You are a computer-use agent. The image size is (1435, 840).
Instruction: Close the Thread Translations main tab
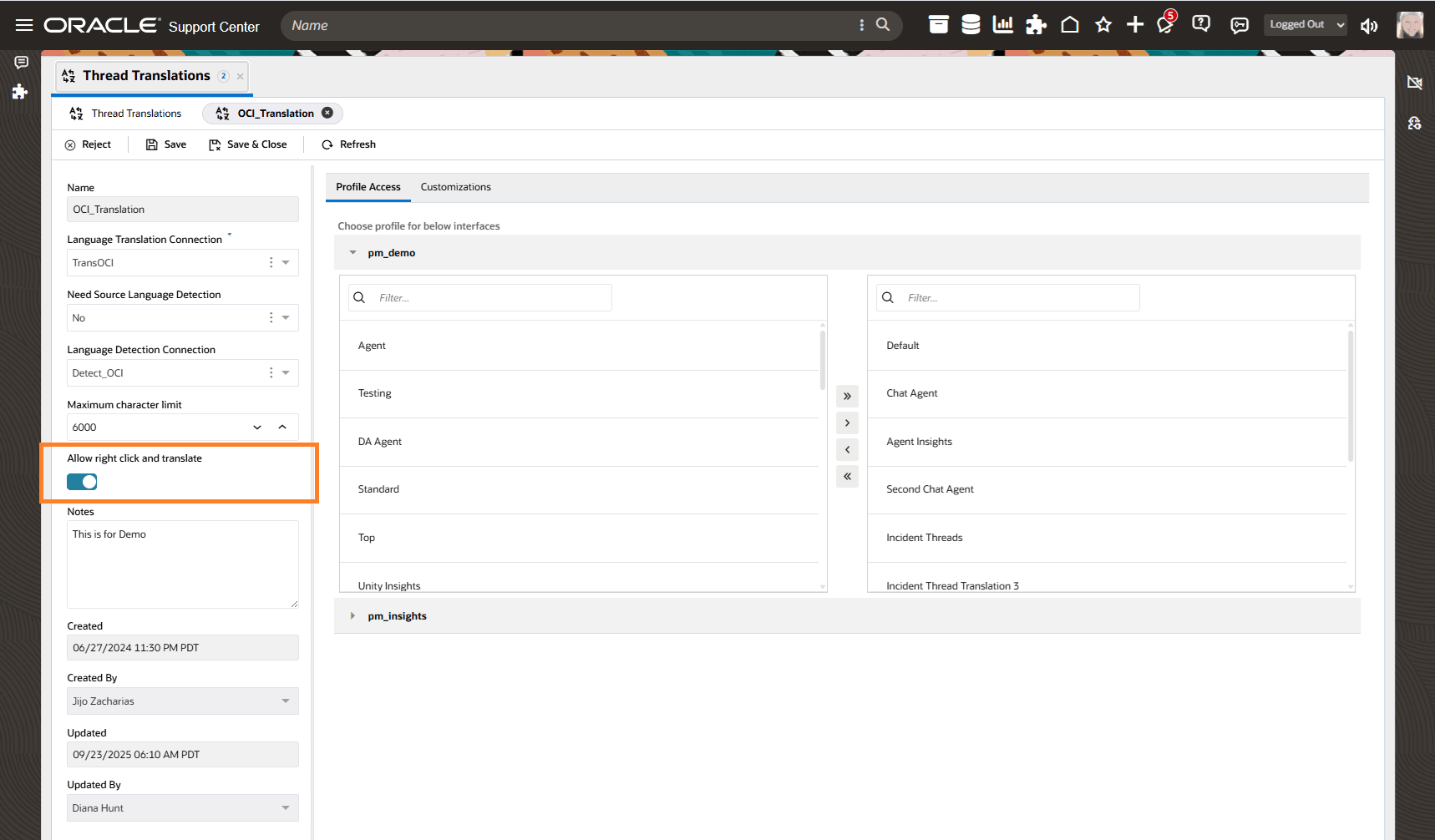click(x=241, y=76)
